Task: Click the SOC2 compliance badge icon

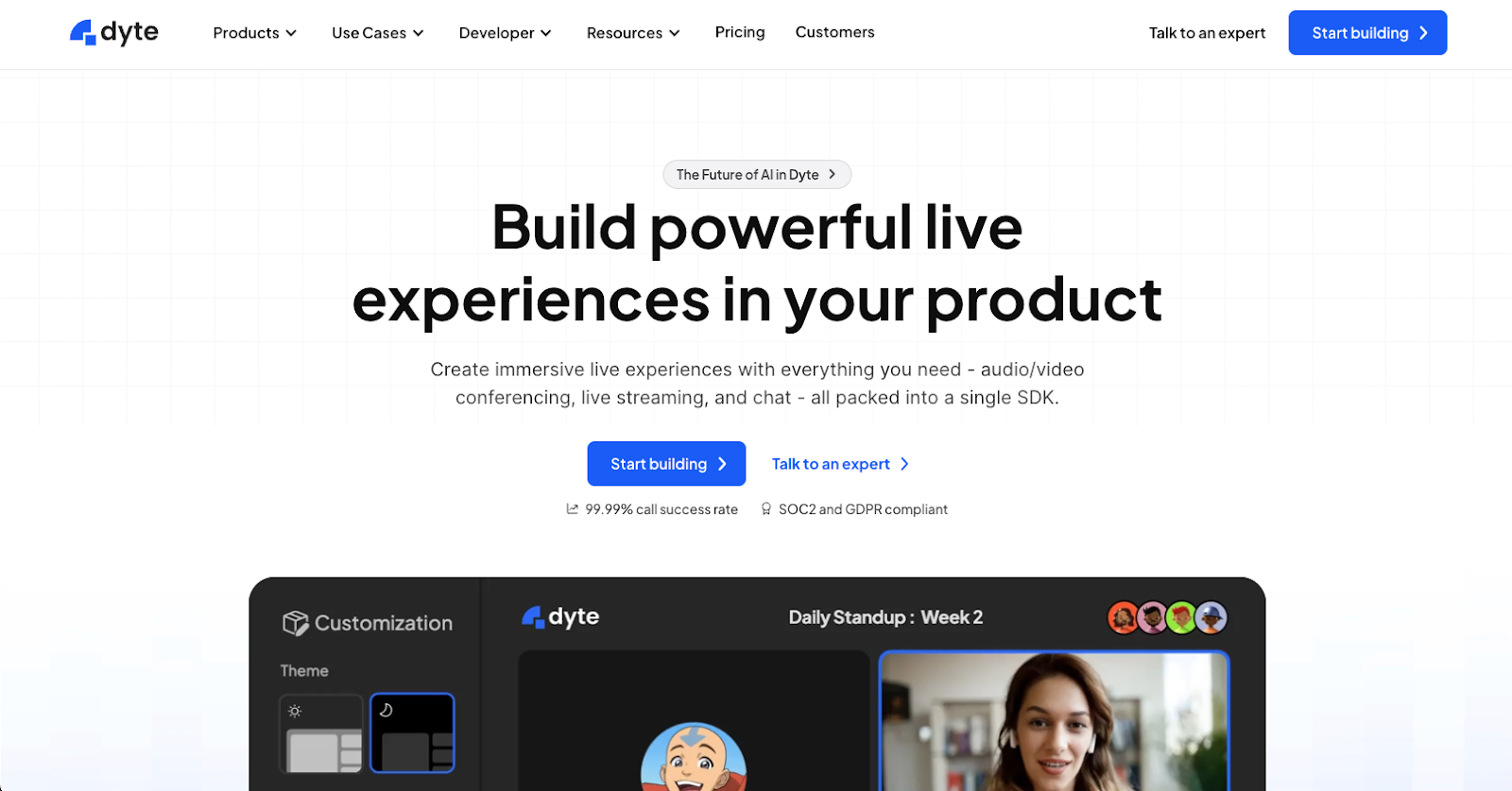Action: 766,508
